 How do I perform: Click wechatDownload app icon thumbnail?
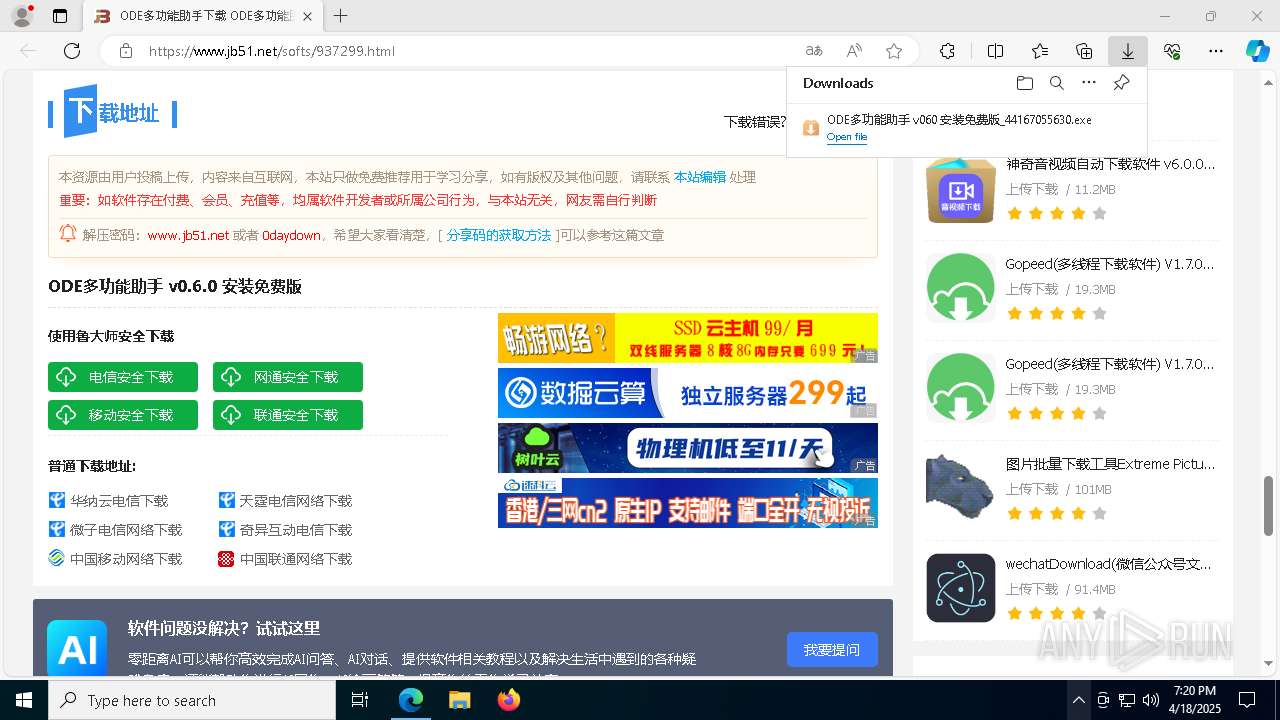pyautogui.click(x=960, y=588)
